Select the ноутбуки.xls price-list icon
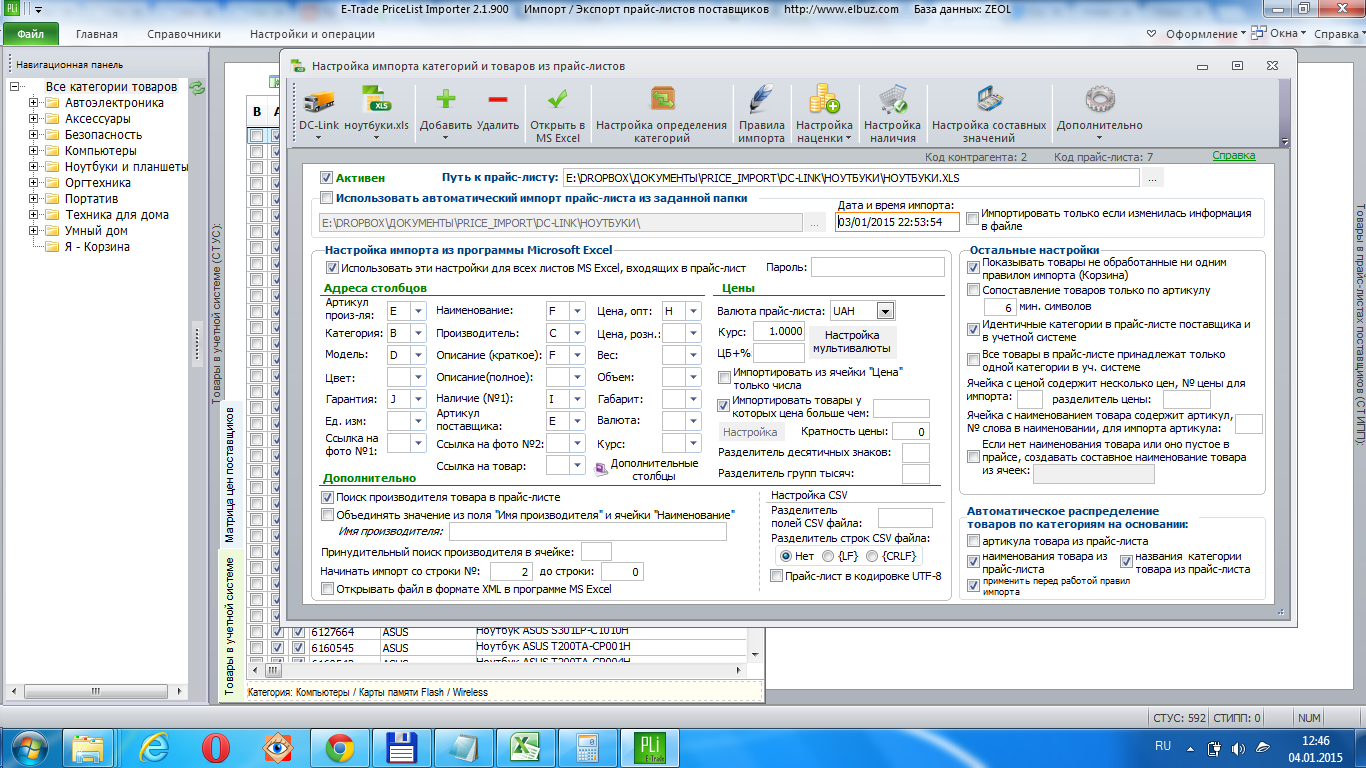This screenshot has height=768, width=1366. click(x=377, y=101)
